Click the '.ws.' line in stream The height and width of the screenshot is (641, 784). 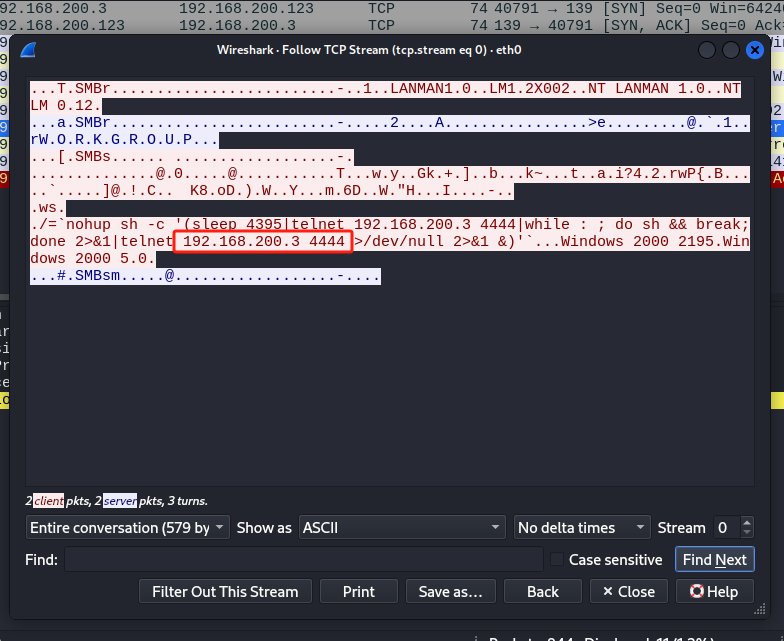pyautogui.click(x=48, y=208)
